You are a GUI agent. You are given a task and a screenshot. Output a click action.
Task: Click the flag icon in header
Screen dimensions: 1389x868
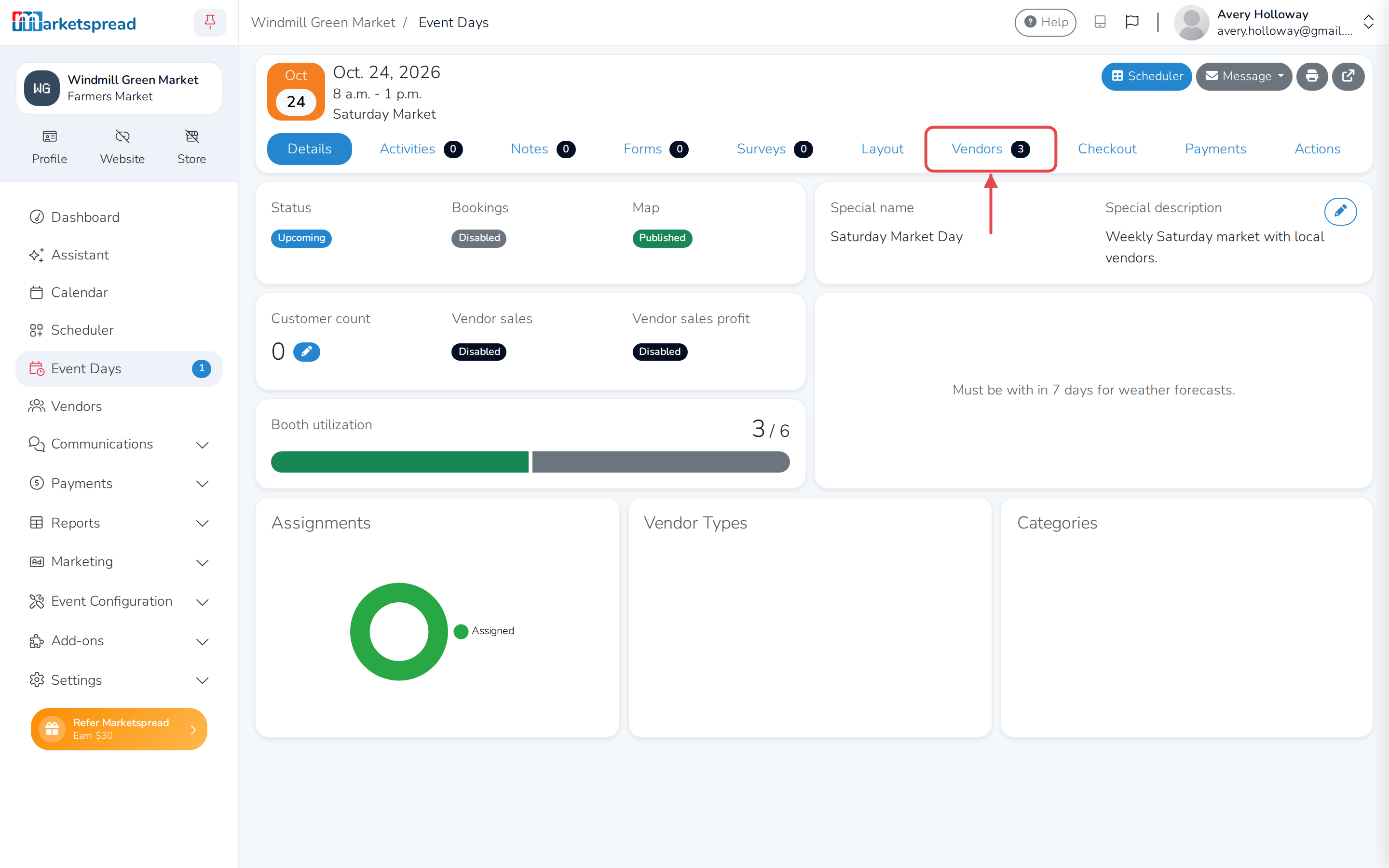coord(1132,22)
